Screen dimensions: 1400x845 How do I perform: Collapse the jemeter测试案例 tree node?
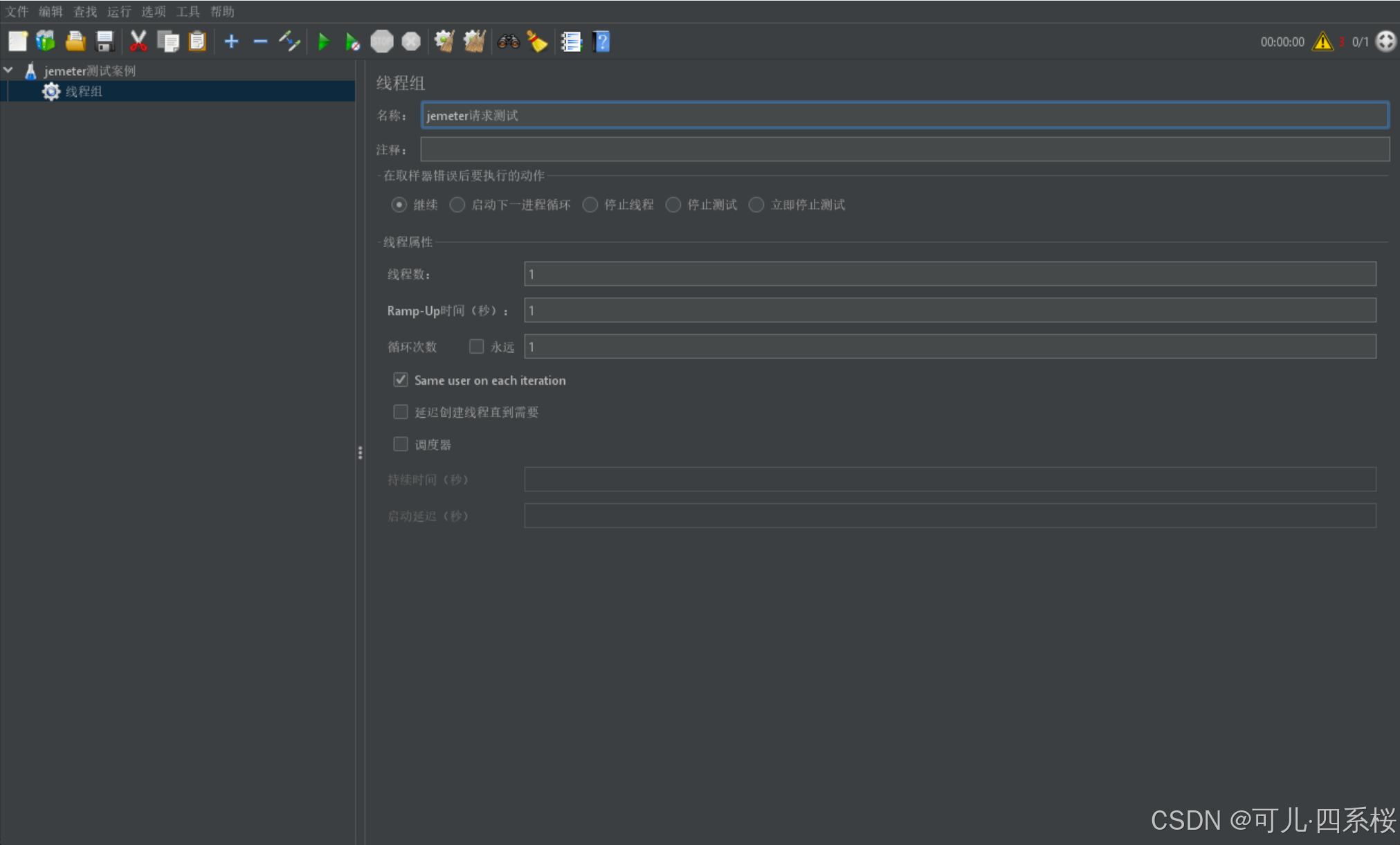[9, 71]
